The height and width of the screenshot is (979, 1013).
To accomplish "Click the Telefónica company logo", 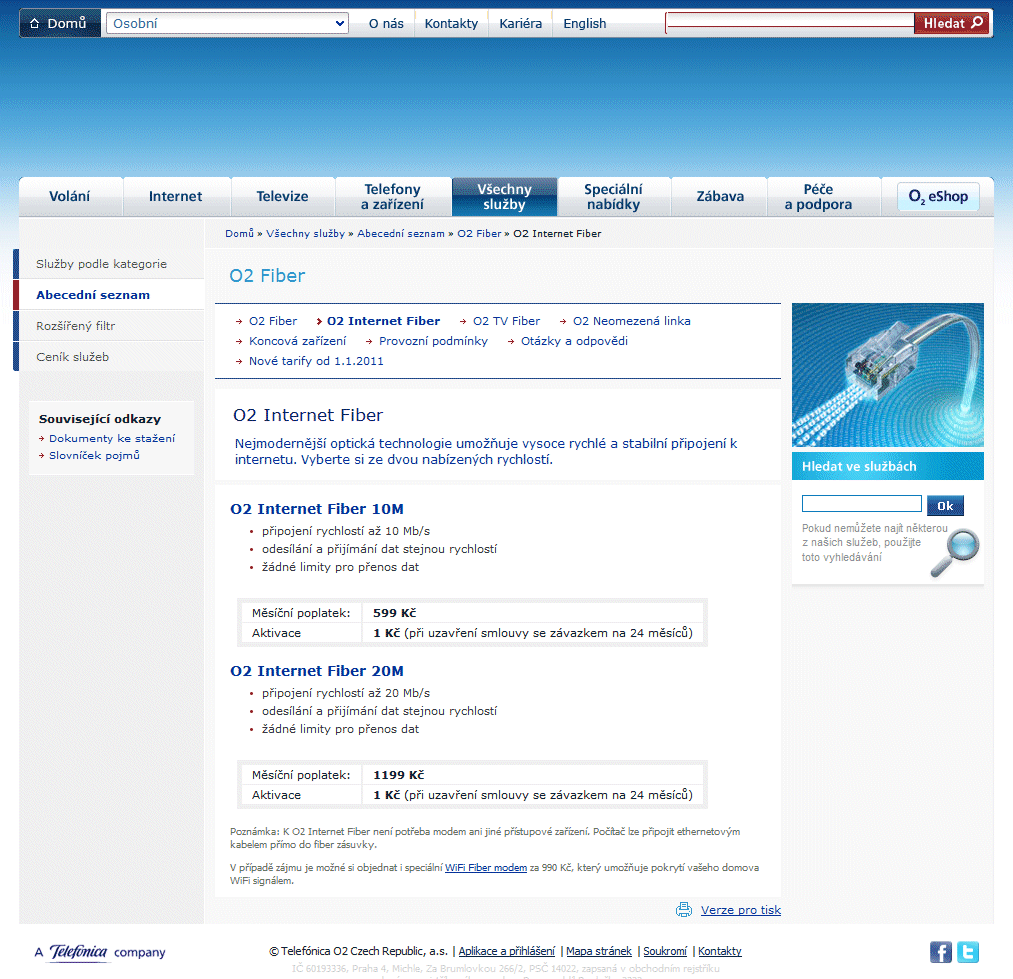I will pos(100,952).
